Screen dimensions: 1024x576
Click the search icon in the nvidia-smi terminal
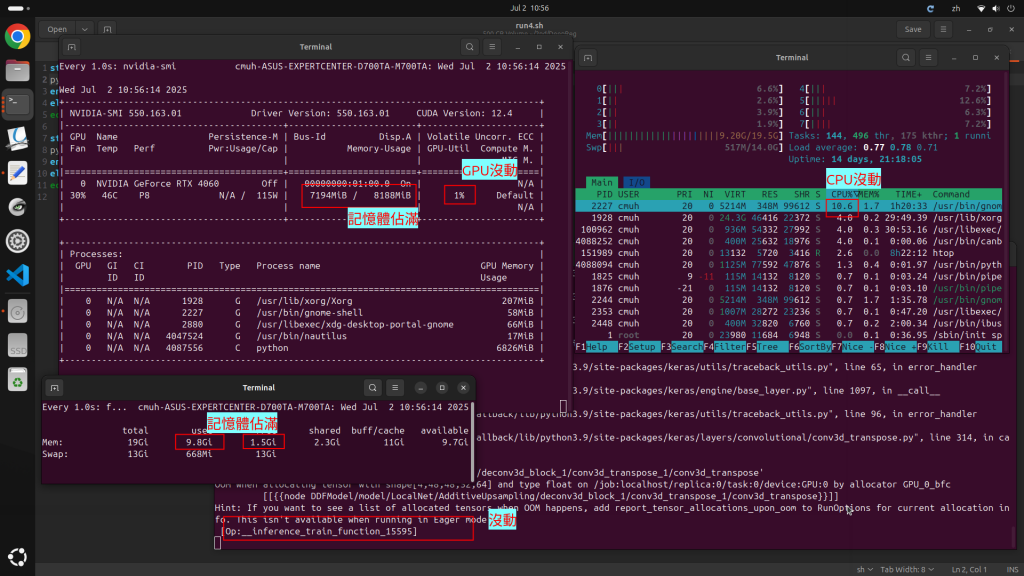click(470, 47)
